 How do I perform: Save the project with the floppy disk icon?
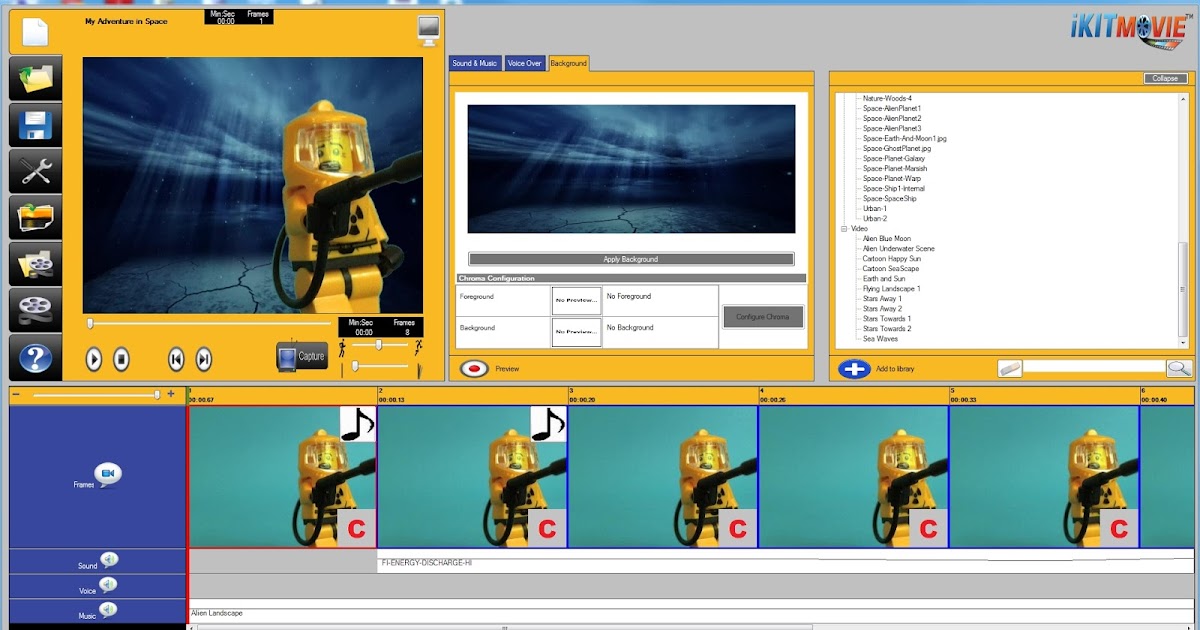coord(36,125)
